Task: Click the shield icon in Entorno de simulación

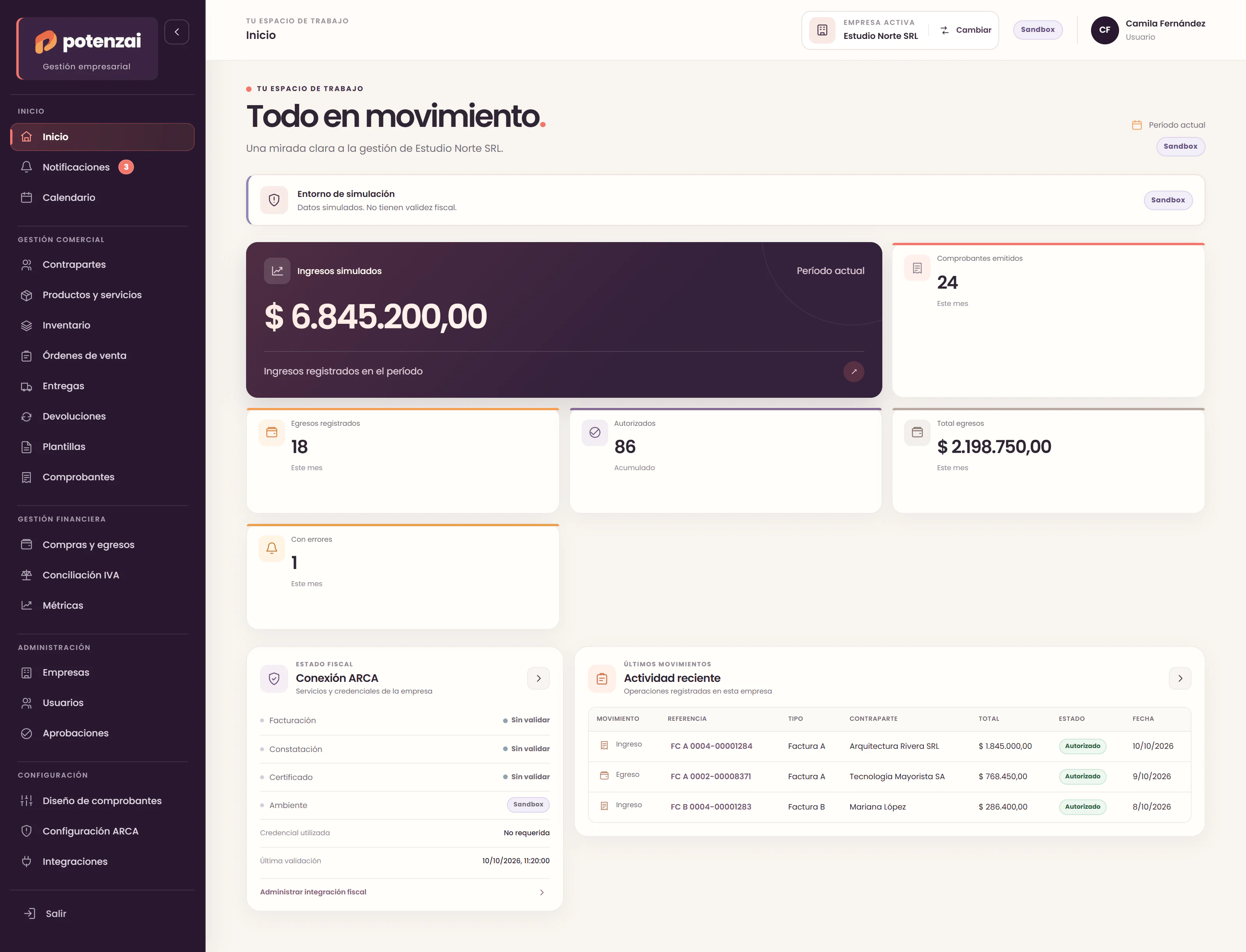Action: click(x=274, y=200)
